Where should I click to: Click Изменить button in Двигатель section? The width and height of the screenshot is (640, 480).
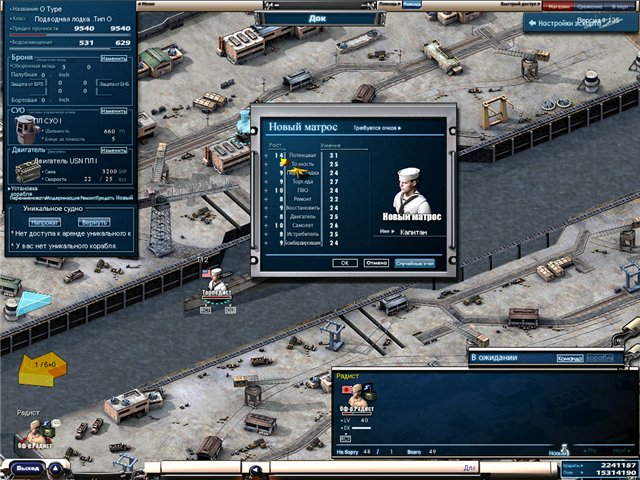pos(114,152)
